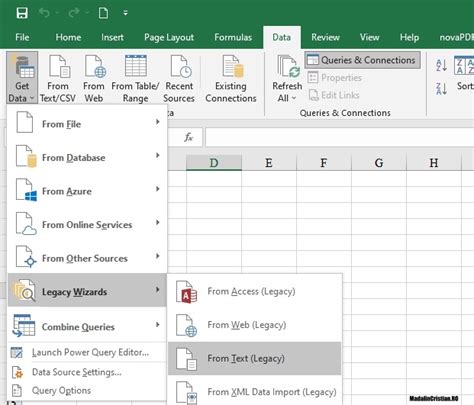Screen dimensions: 474x405
Task: Switch to the Home tab
Action: pos(68,37)
